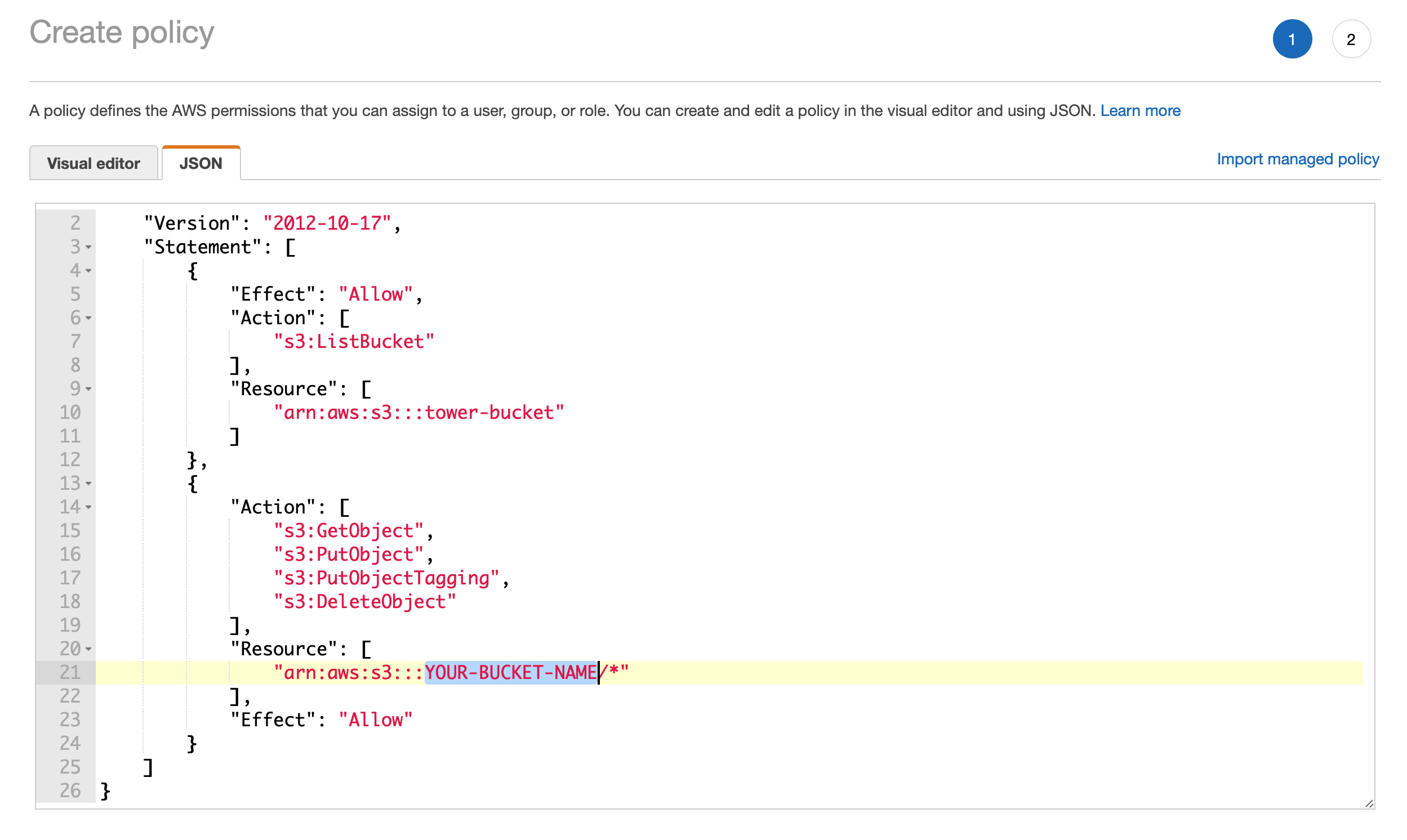1407x840 pixels.
Task: Switch to the Visual editor tab
Action: (93, 164)
